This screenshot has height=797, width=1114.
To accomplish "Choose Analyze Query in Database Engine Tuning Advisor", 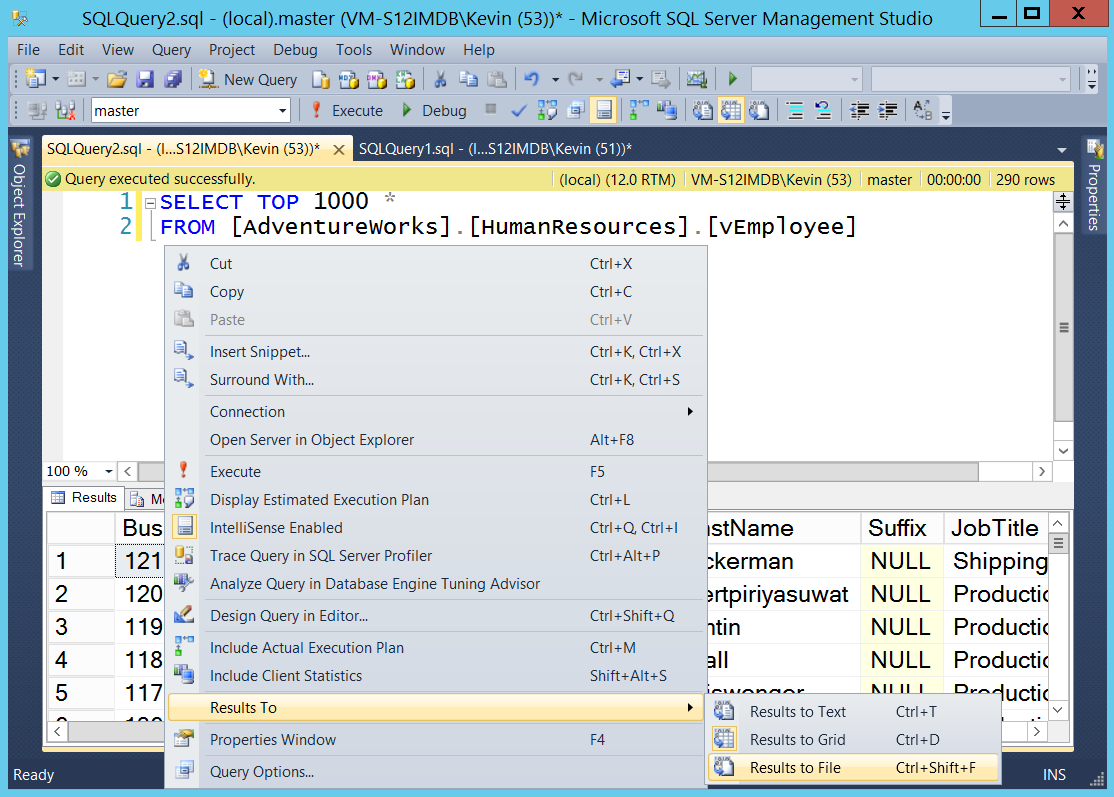I will [436, 584].
